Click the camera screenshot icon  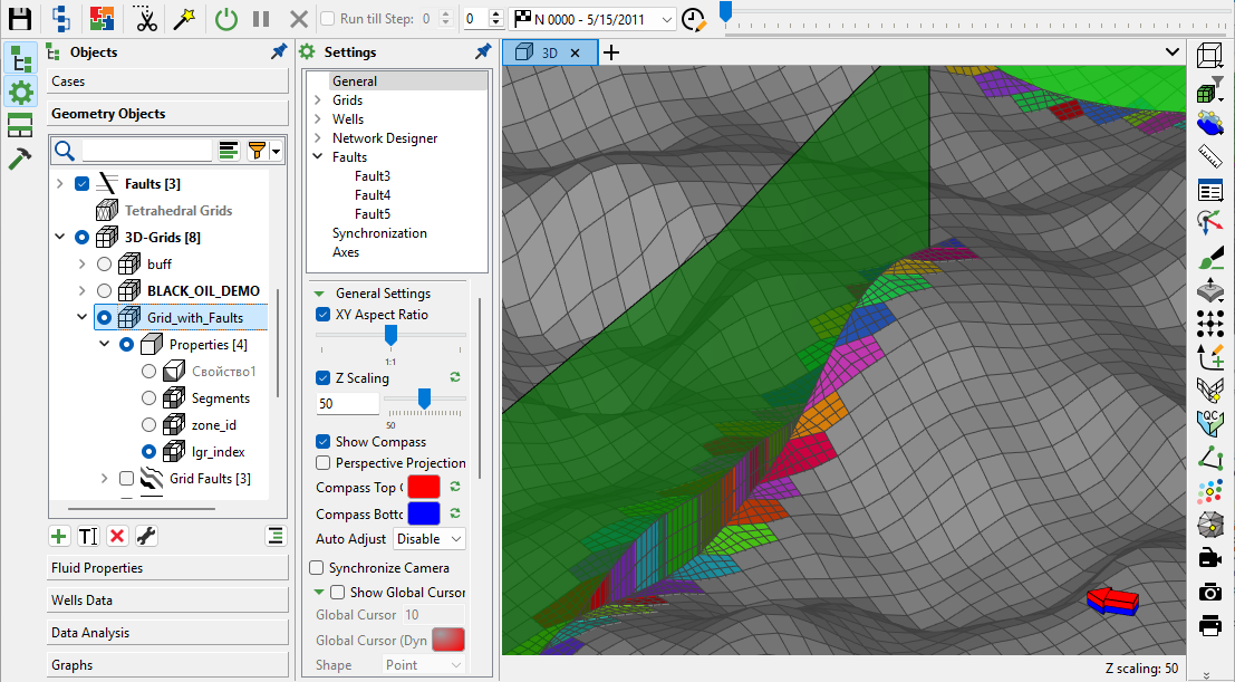1210,592
